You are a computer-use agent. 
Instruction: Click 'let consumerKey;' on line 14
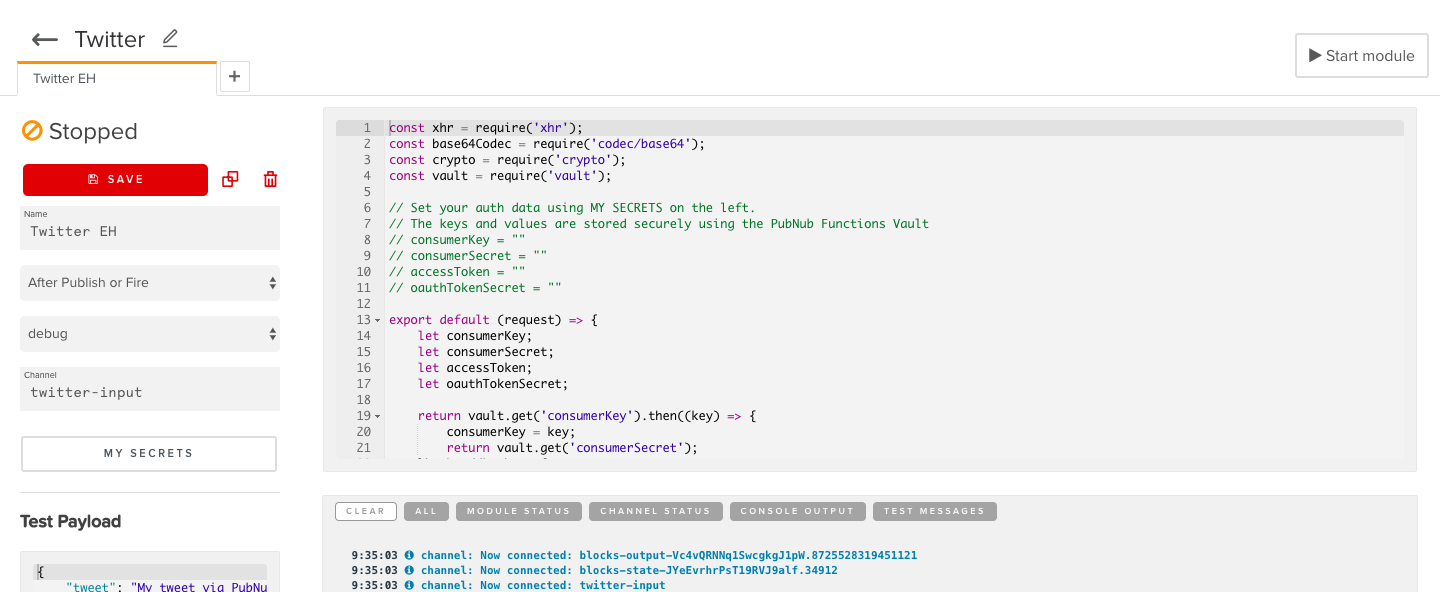pyautogui.click(x=475, y=336)
